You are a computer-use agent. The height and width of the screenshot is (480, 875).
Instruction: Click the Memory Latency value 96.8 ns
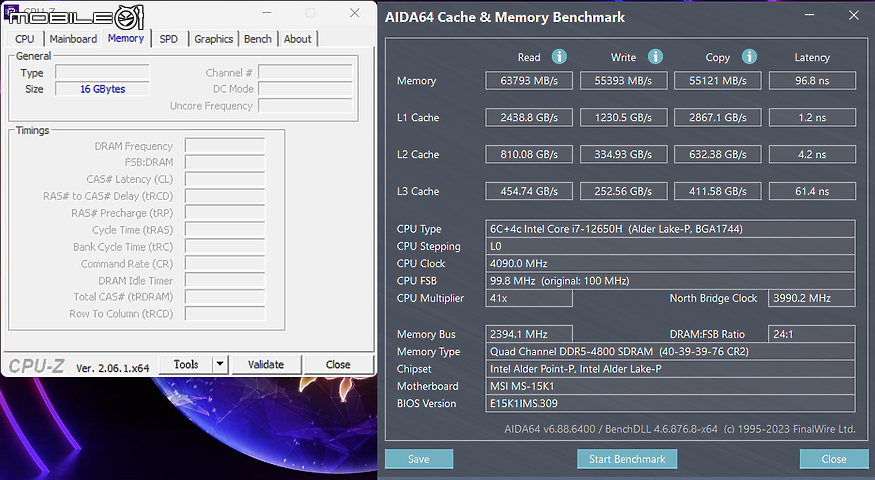812,80
